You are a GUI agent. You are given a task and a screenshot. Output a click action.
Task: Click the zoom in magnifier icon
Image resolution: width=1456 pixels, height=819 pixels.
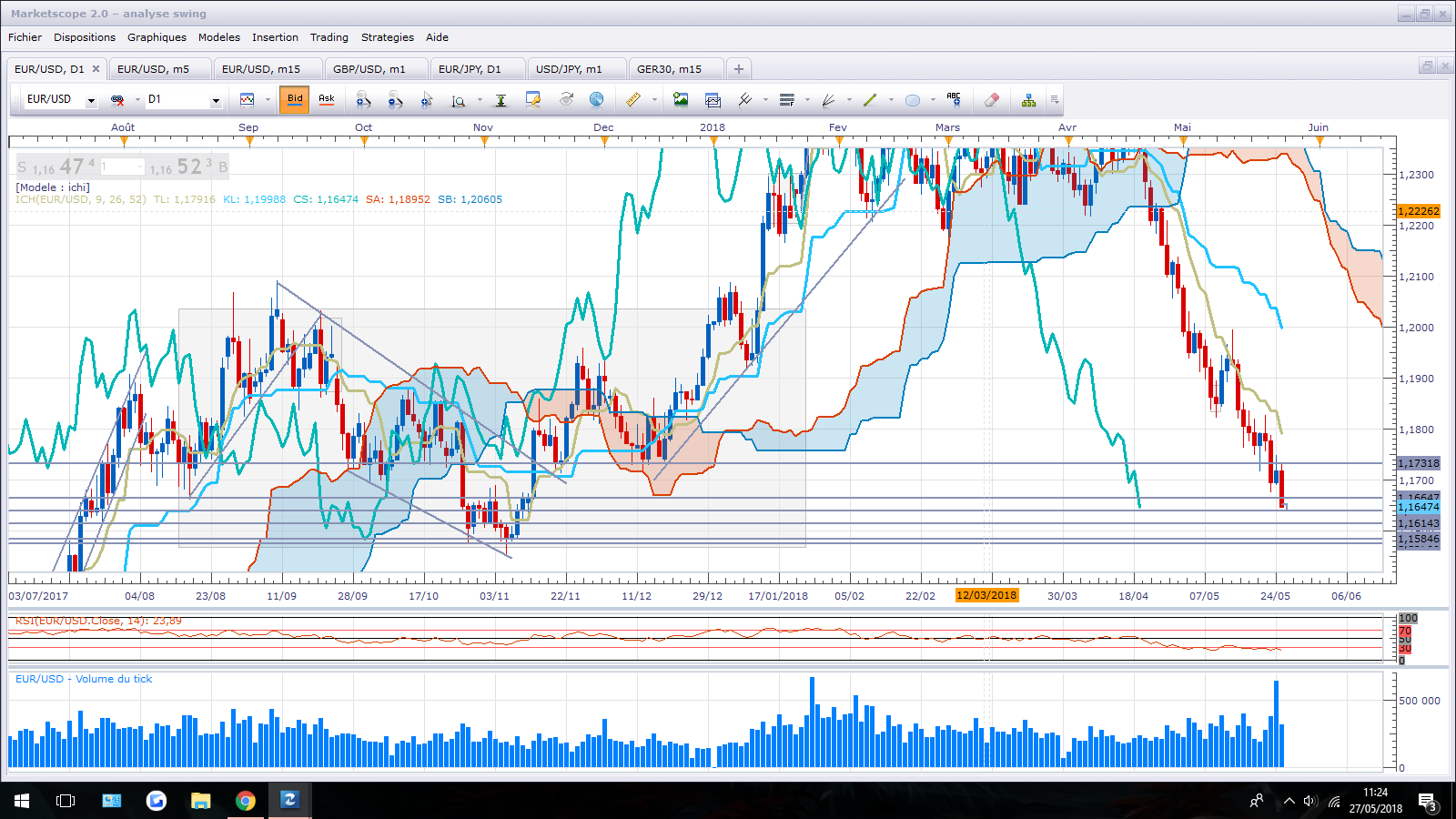(363, 100)
